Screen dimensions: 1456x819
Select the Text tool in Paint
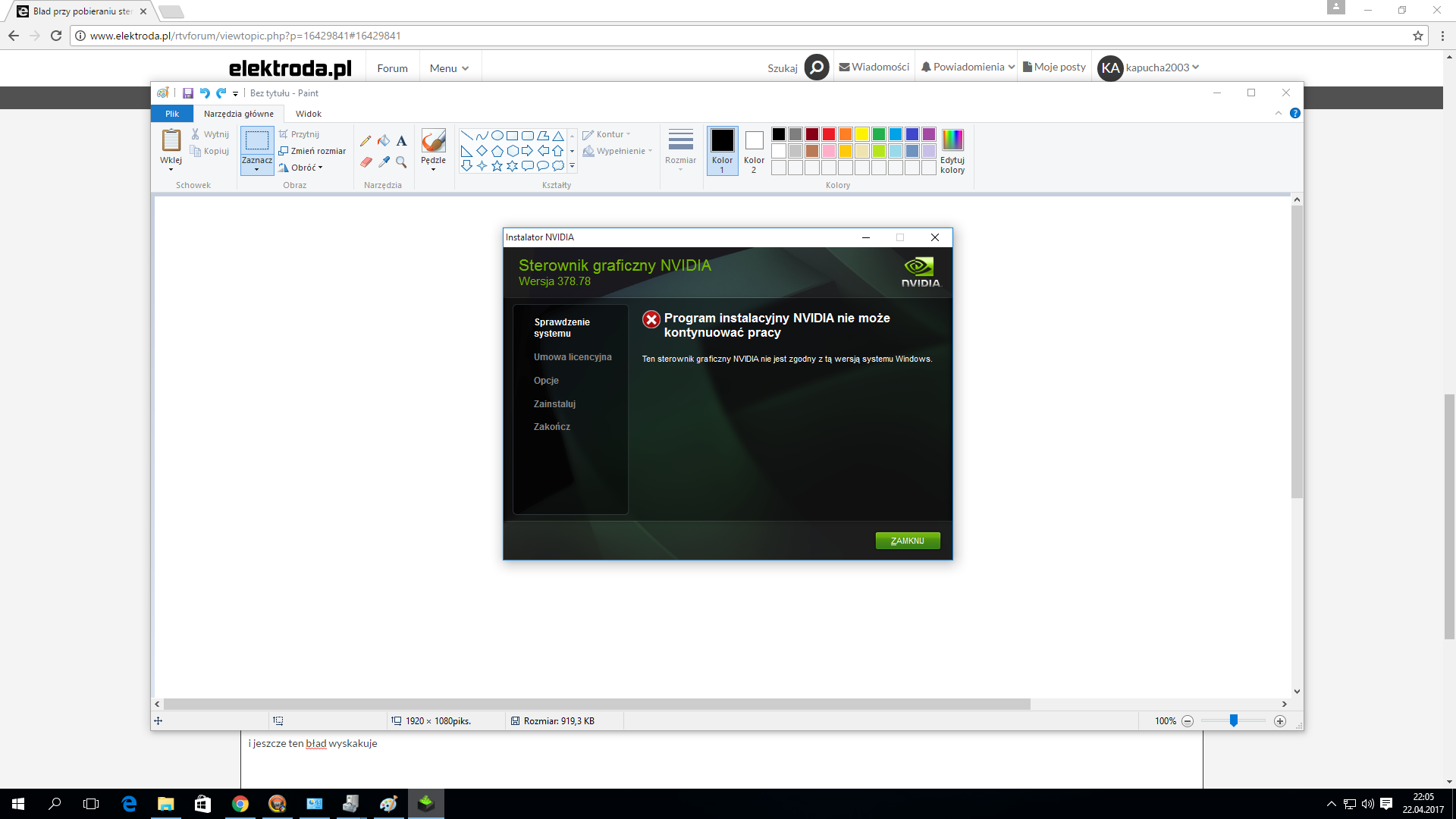click(401, 141)
